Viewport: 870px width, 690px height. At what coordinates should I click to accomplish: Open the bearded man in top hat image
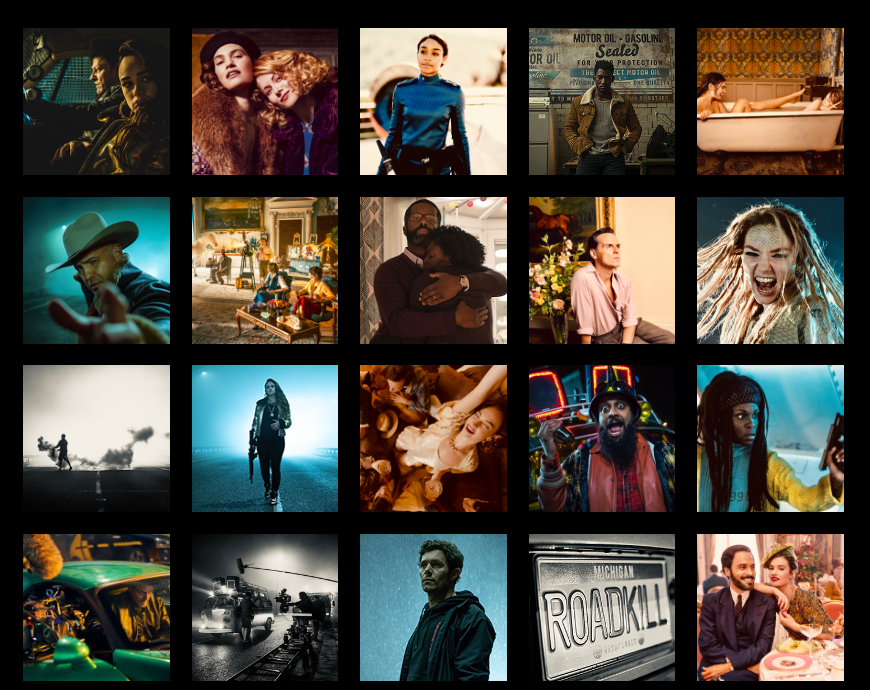pyautogui.click(x=602, y=438)
